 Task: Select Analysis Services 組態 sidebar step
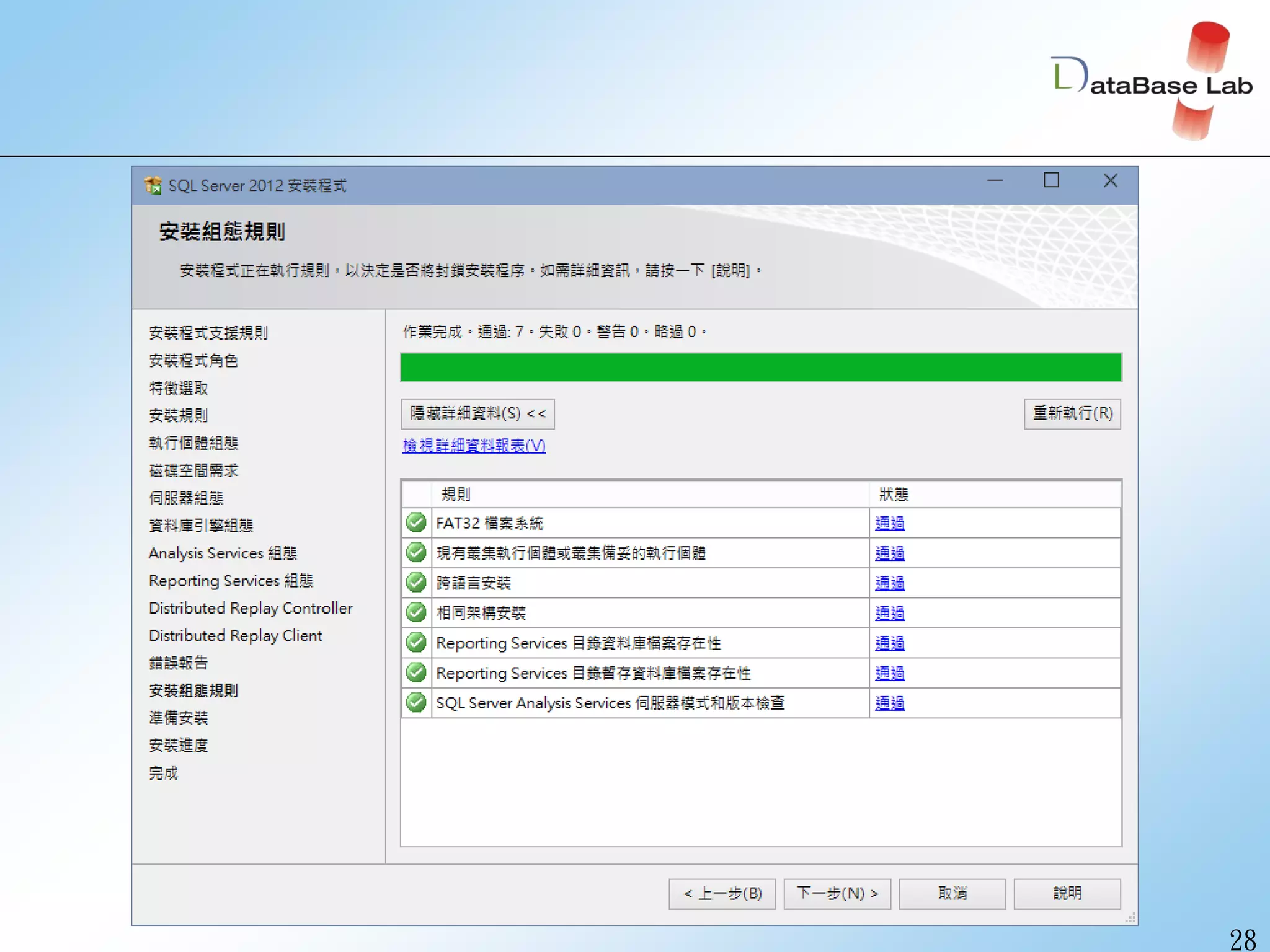(223, 553)
